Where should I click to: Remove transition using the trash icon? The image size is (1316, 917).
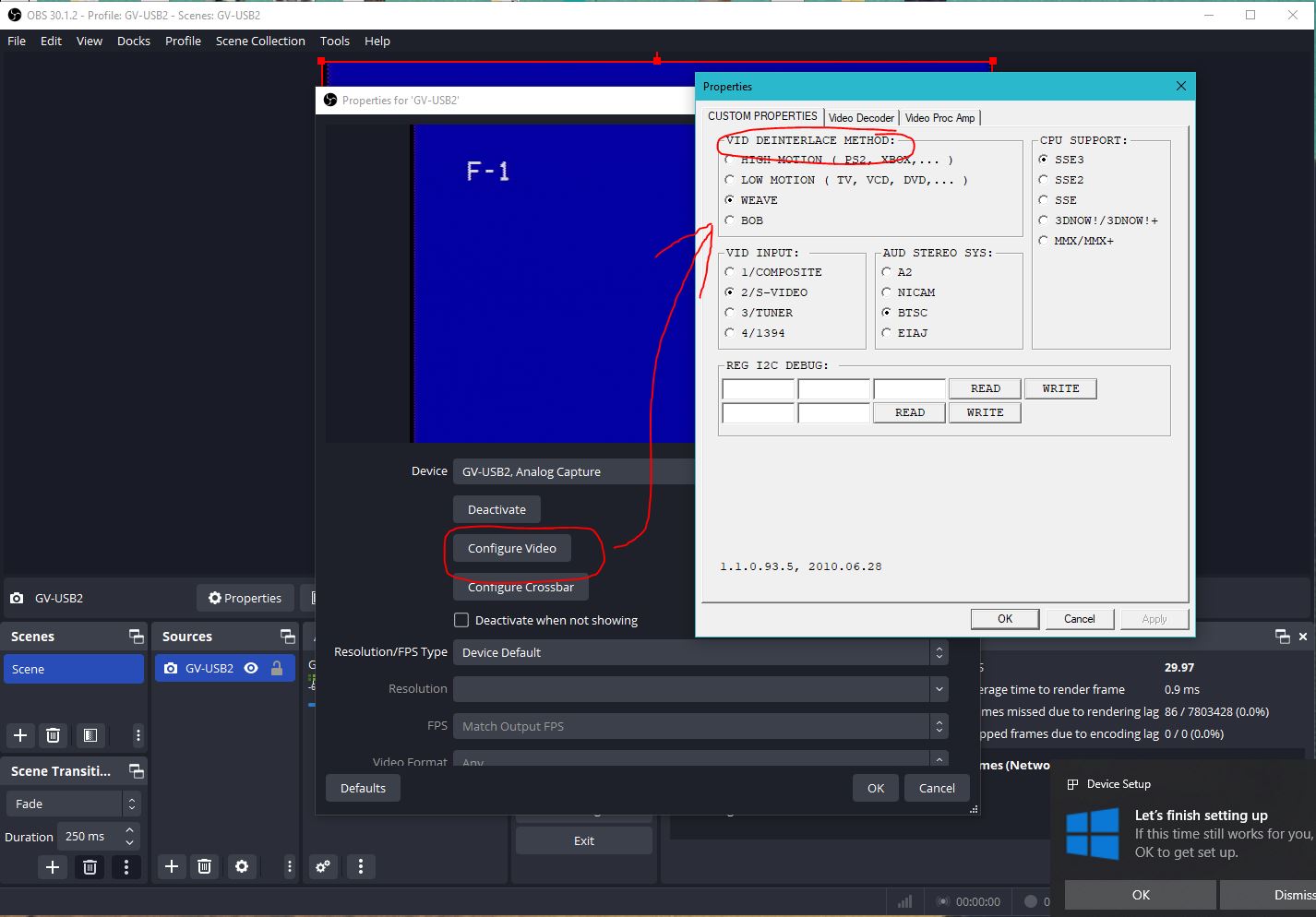coord(90,867)
